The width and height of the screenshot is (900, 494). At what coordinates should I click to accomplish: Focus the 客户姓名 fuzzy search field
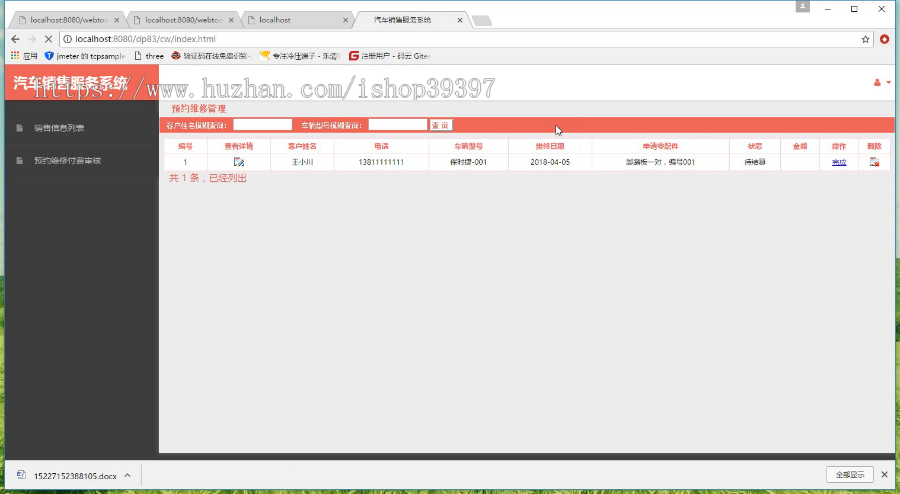(x=262, y=125)
